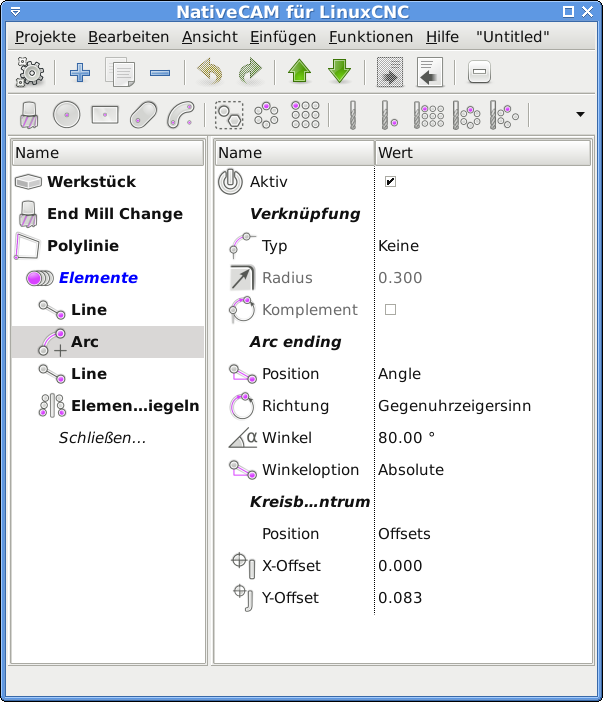This screenshot has height=702, width=603.
Task: Edit the Y-Offset value 0.083
Action: [400, 598]
